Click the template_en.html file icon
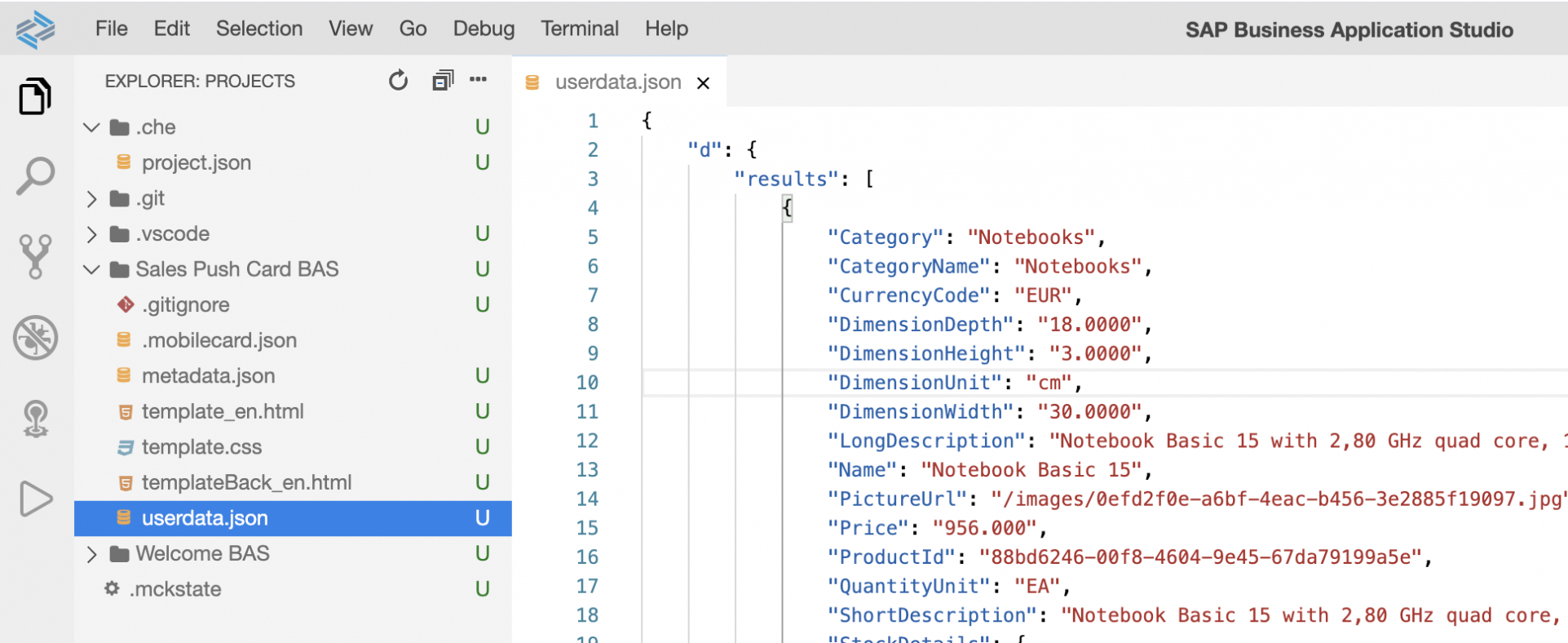Image resolution: width=1568 pixels, height=643 pixels. tap(125, 412)
